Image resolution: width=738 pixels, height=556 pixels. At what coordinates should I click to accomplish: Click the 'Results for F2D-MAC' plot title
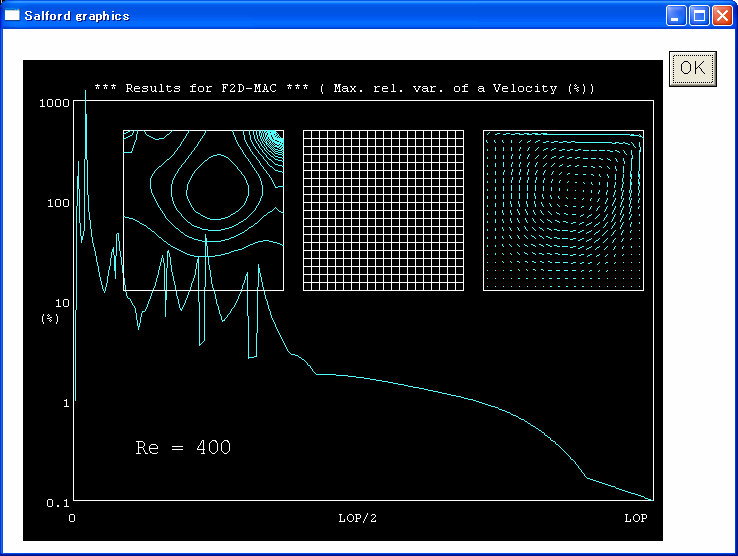tap(345, 89)
